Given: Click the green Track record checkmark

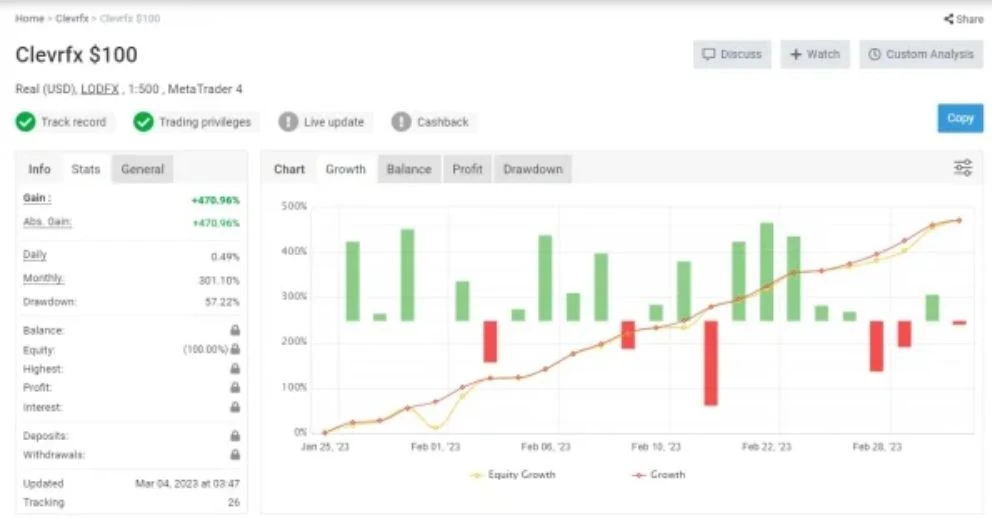Looking at the screenshot, I should pyautogui.click(x=25, y=121).
